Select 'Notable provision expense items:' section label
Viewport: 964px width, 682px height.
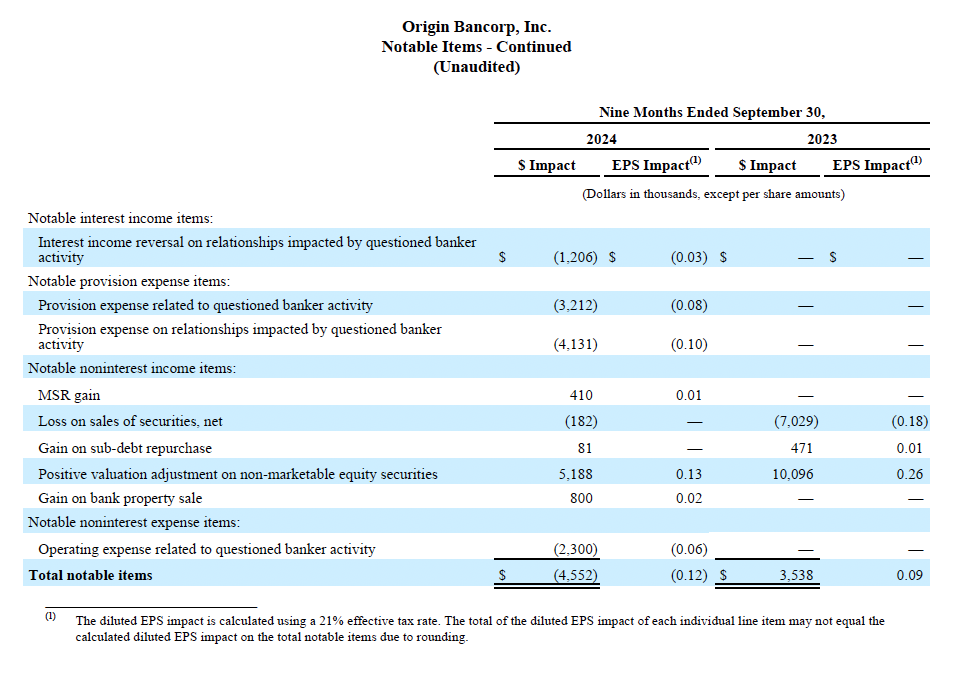[x=129, y=281]
